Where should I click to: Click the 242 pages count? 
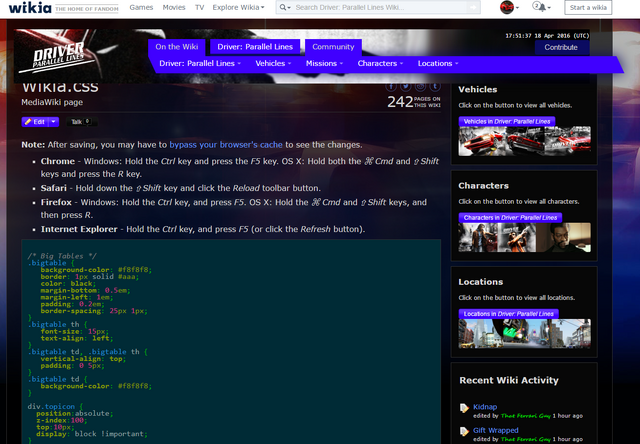click(x=413, y=102)
